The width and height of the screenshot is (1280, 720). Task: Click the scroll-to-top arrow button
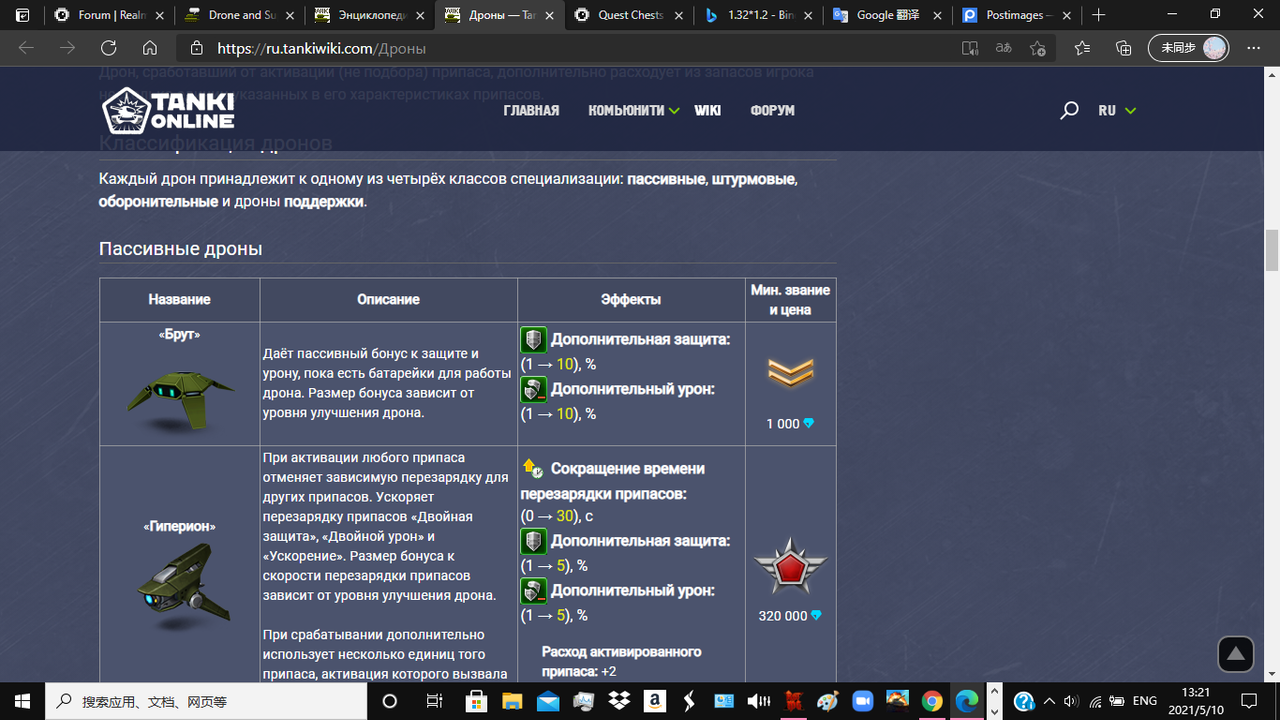click(1236, 654)
